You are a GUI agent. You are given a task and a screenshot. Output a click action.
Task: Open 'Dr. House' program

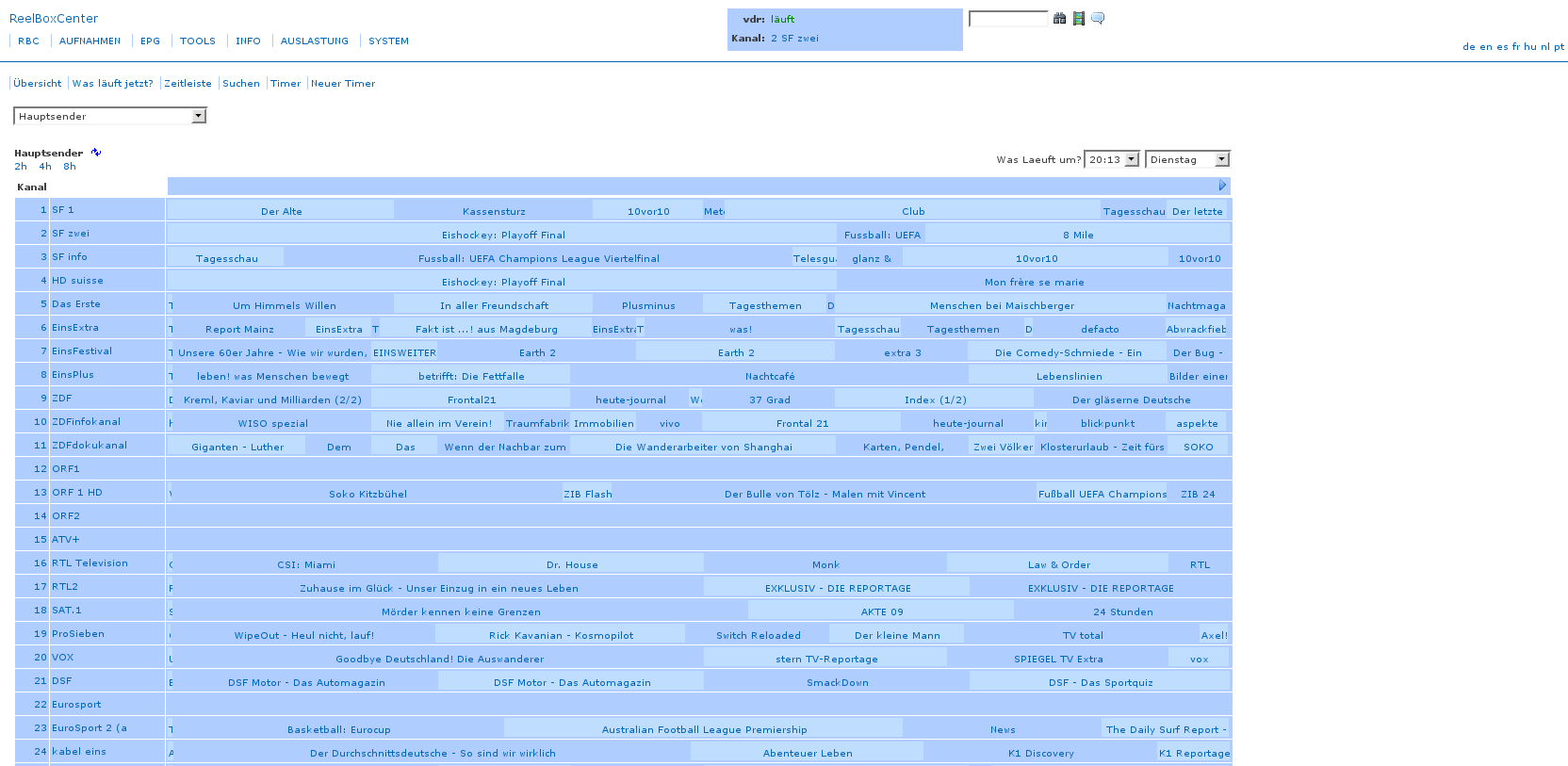click(572, 565)
